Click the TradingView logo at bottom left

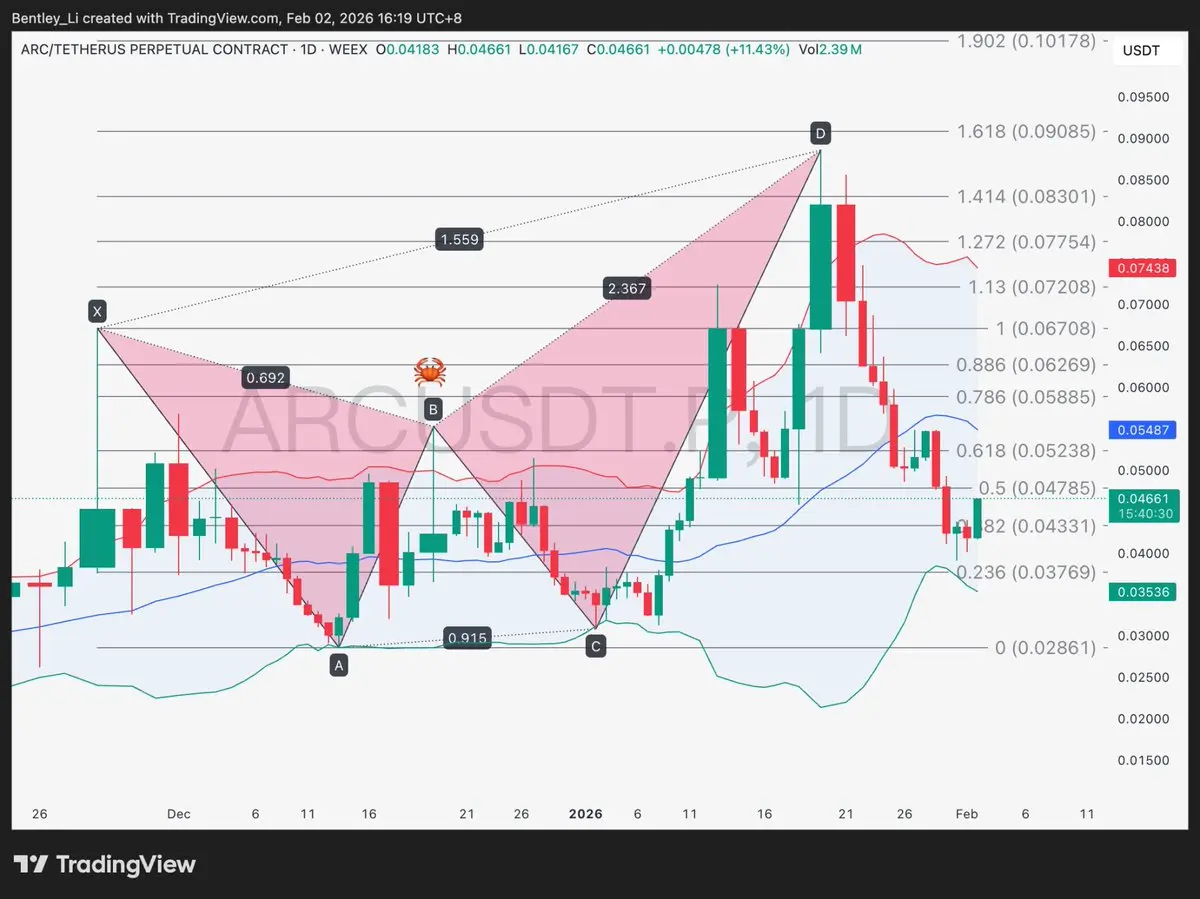105,864
